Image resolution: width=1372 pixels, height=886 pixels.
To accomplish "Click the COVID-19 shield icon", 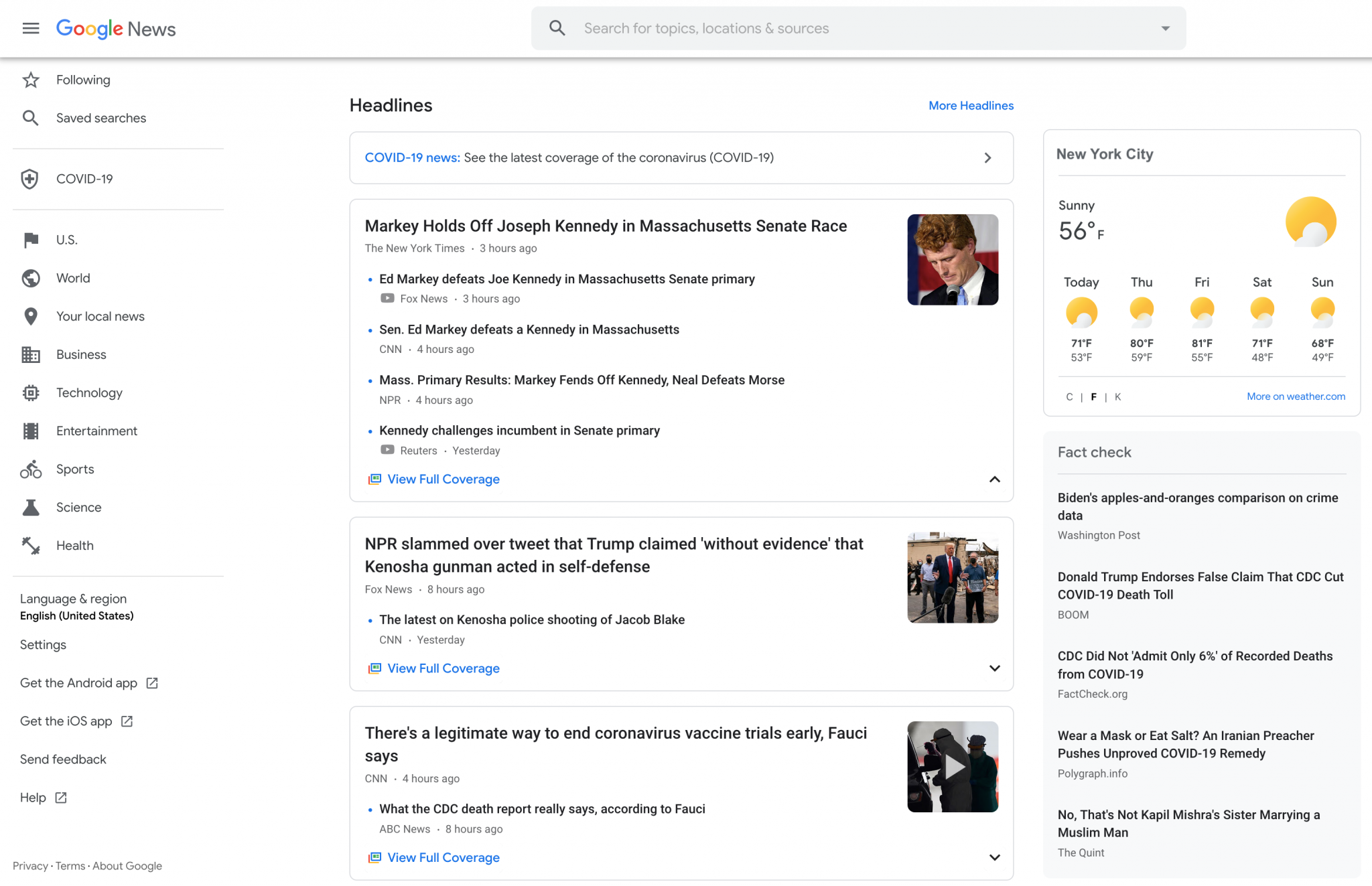I will click(30, 179).
